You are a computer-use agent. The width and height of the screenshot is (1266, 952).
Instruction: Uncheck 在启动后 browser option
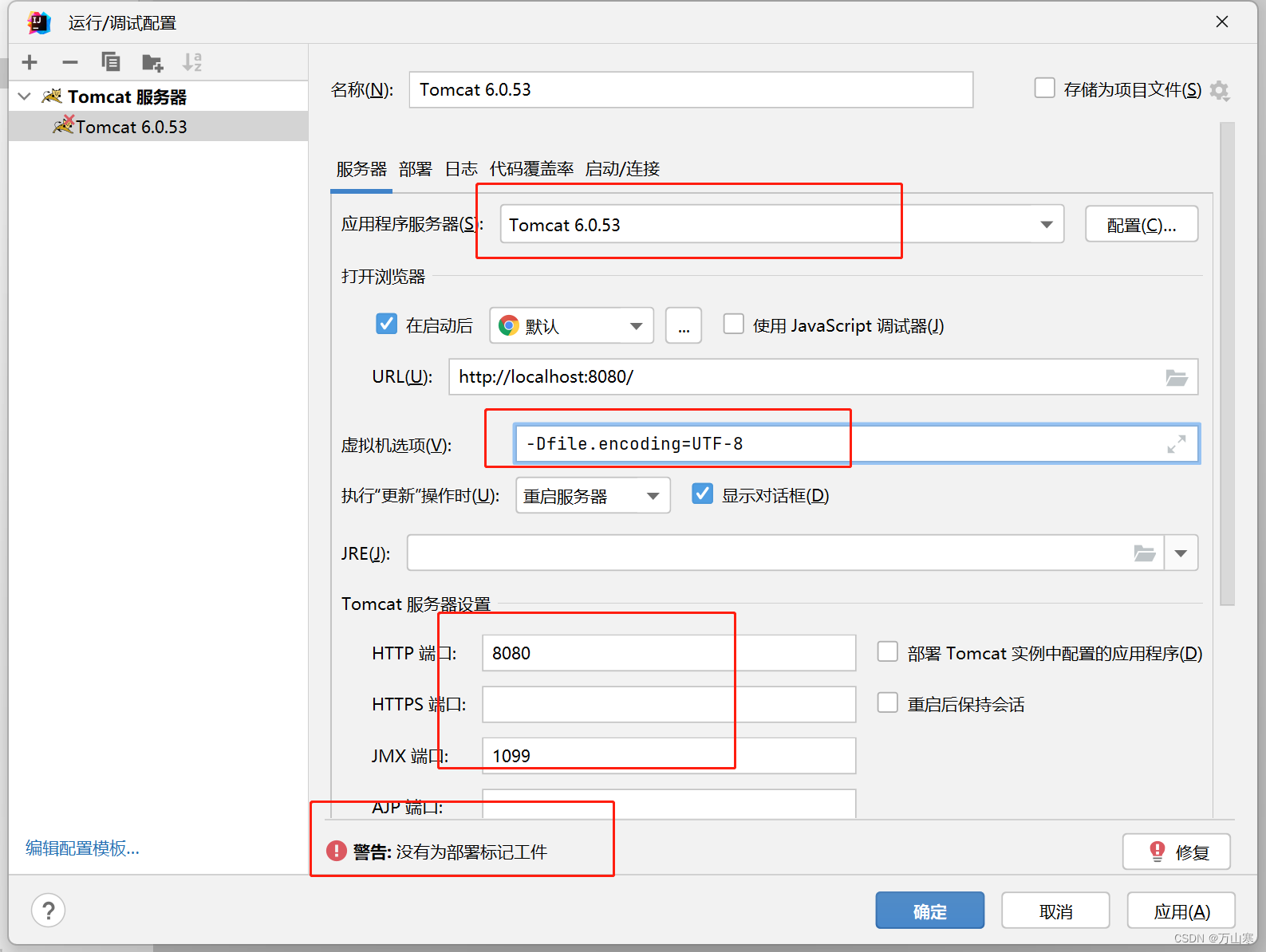tap(387, 324)
